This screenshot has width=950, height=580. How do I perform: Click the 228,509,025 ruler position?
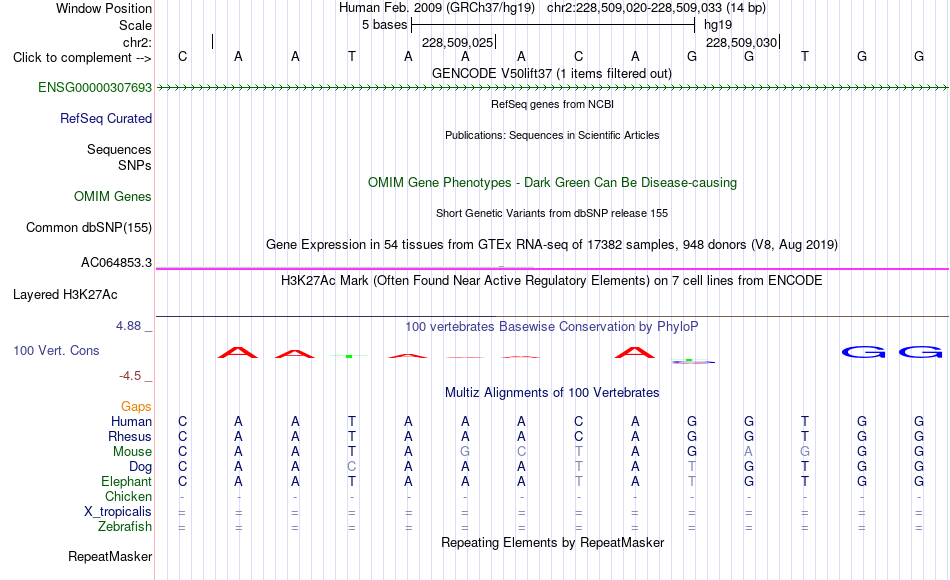457,42
